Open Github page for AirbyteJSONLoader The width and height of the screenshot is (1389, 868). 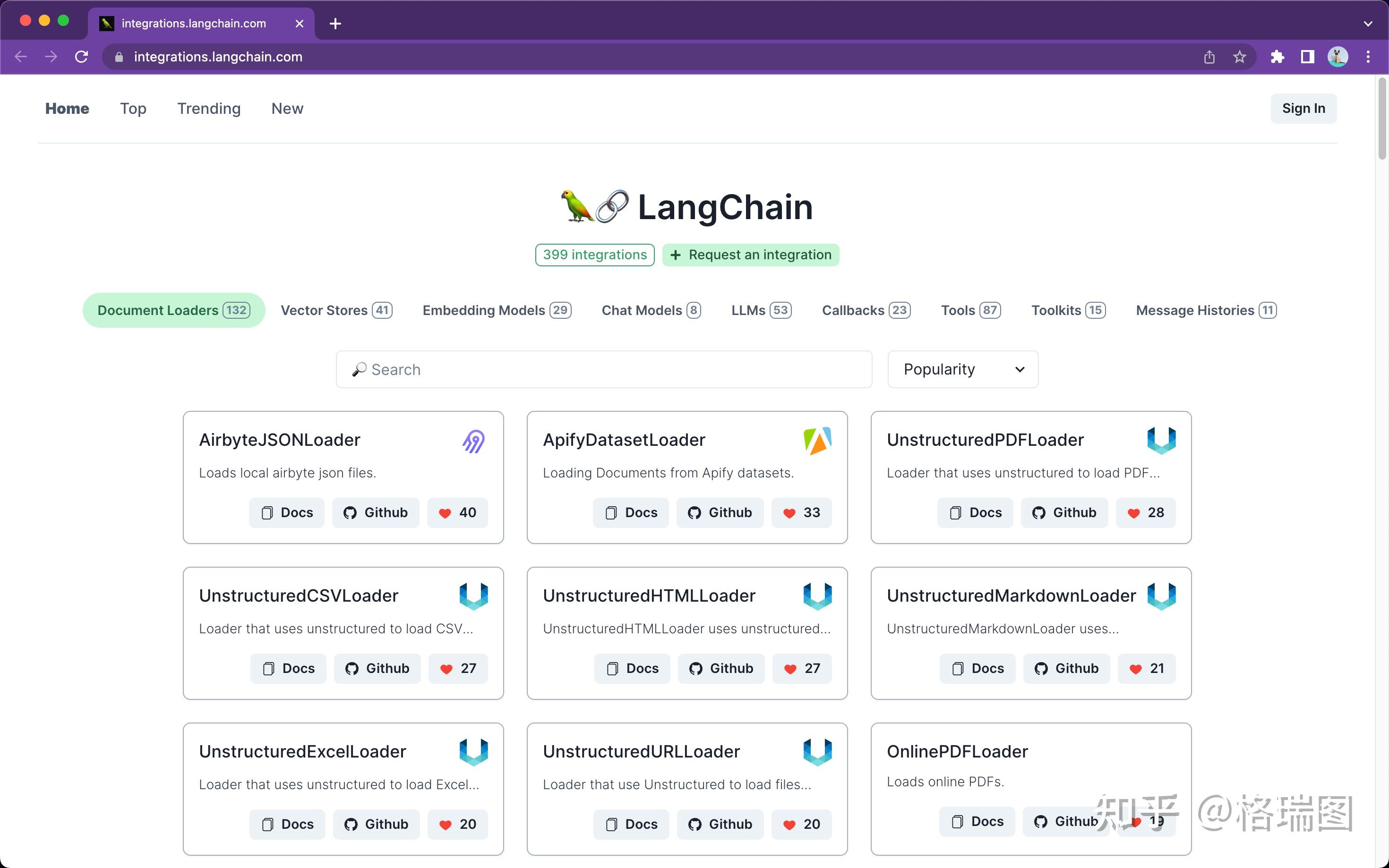(x=376, y=513)
